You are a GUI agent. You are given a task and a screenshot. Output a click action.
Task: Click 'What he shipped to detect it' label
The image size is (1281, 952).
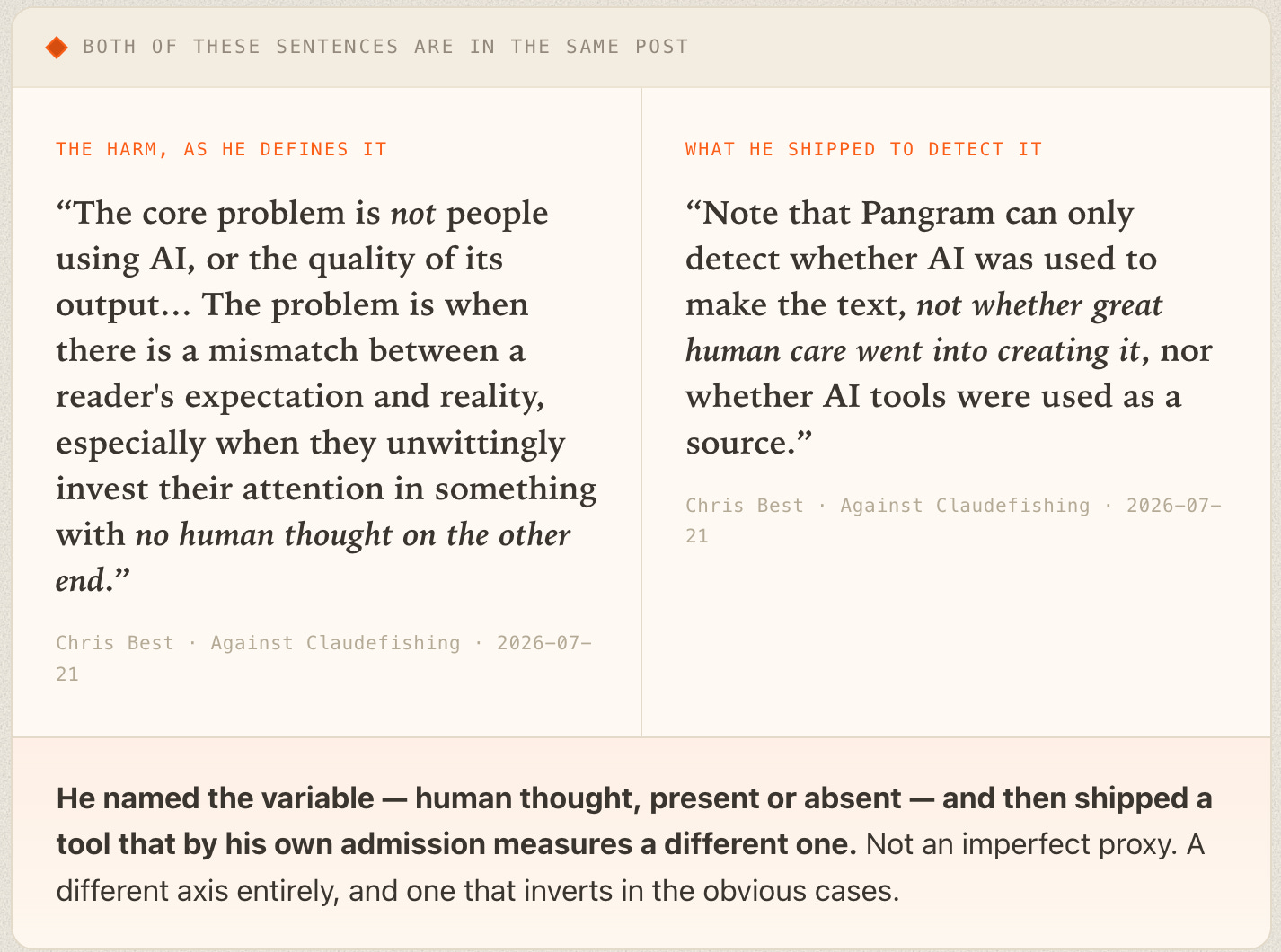pyautogui.click(x=863, y=149)
